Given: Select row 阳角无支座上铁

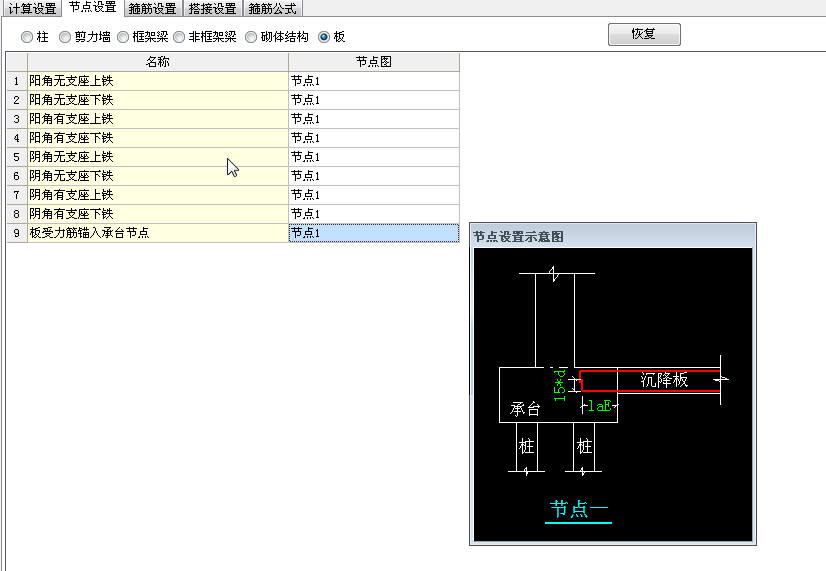Looking at the screenshot, I should pyautogui.click(x=158, y=81).
